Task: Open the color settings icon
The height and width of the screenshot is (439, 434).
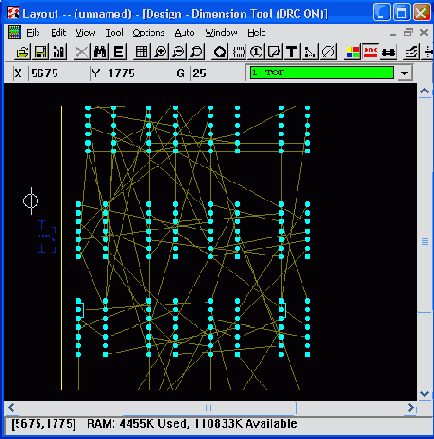Action: (x=353, y=52)
